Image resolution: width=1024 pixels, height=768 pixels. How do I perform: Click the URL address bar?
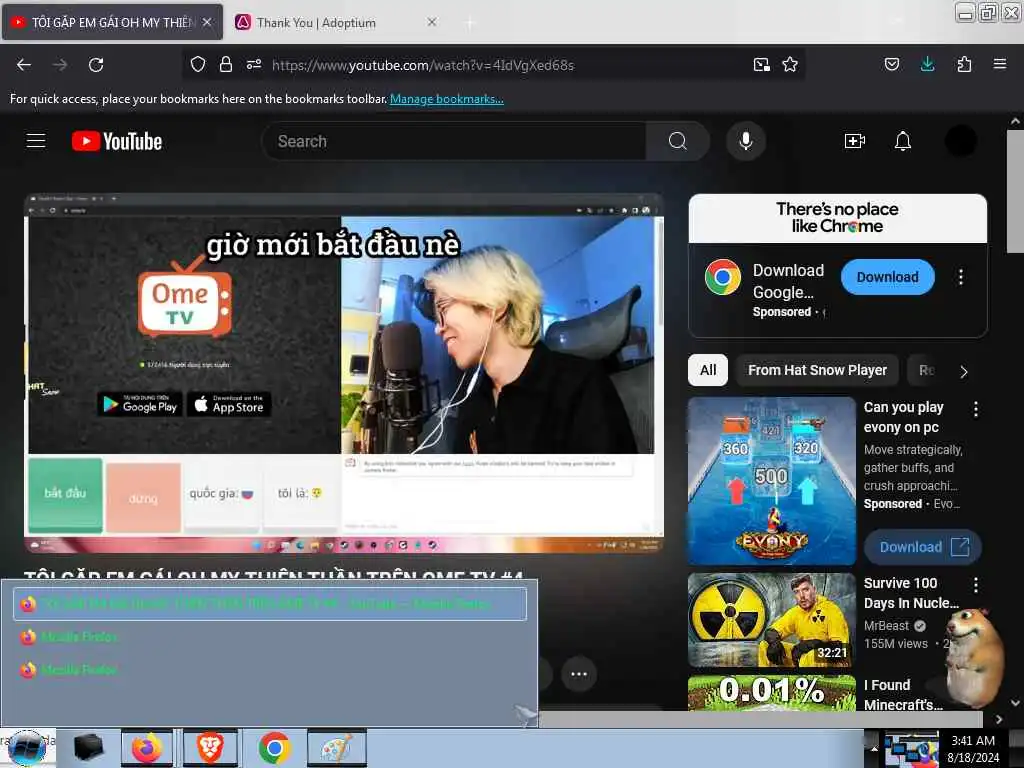tap(496, 65)
